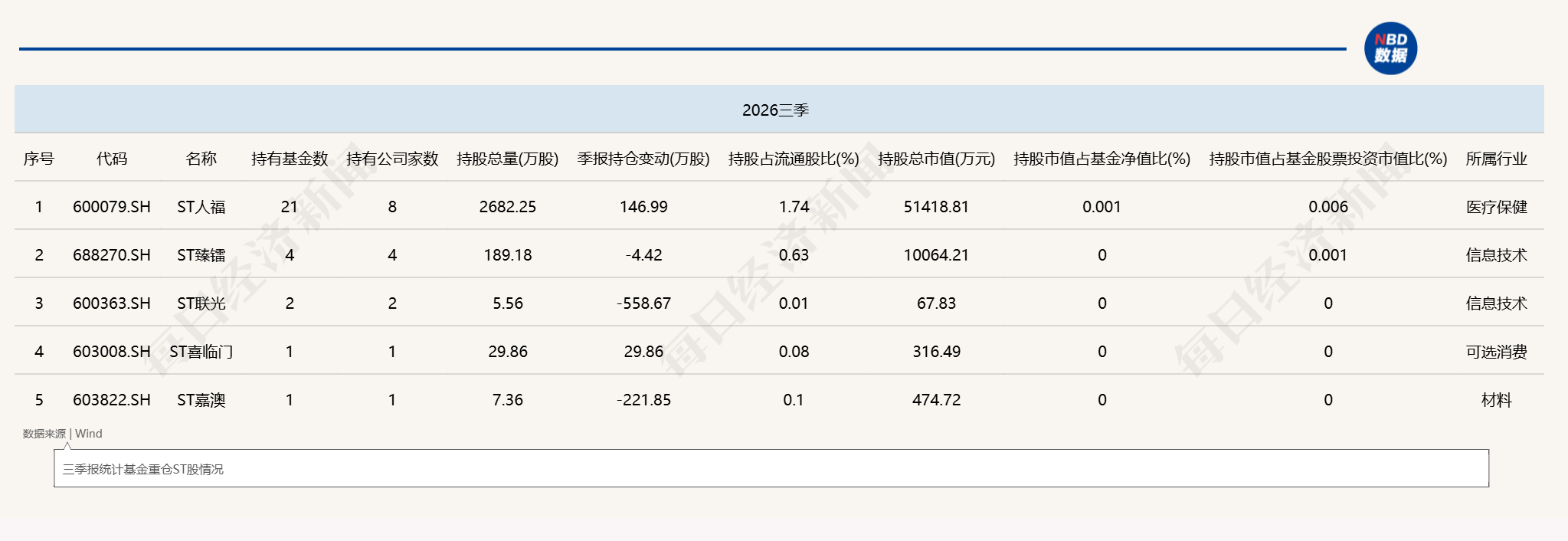Click the 2026三季 table title

[x=775, y=110]
